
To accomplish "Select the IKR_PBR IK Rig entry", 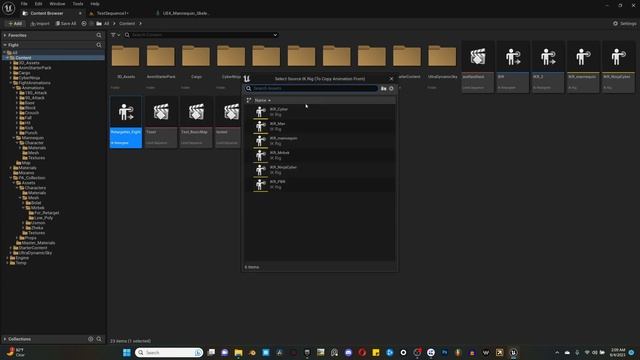I will click(x=320, y=184).
